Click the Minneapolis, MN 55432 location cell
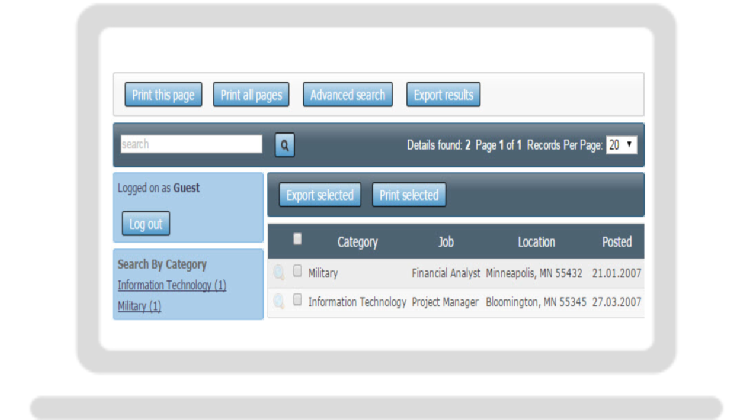 (534, 273)
